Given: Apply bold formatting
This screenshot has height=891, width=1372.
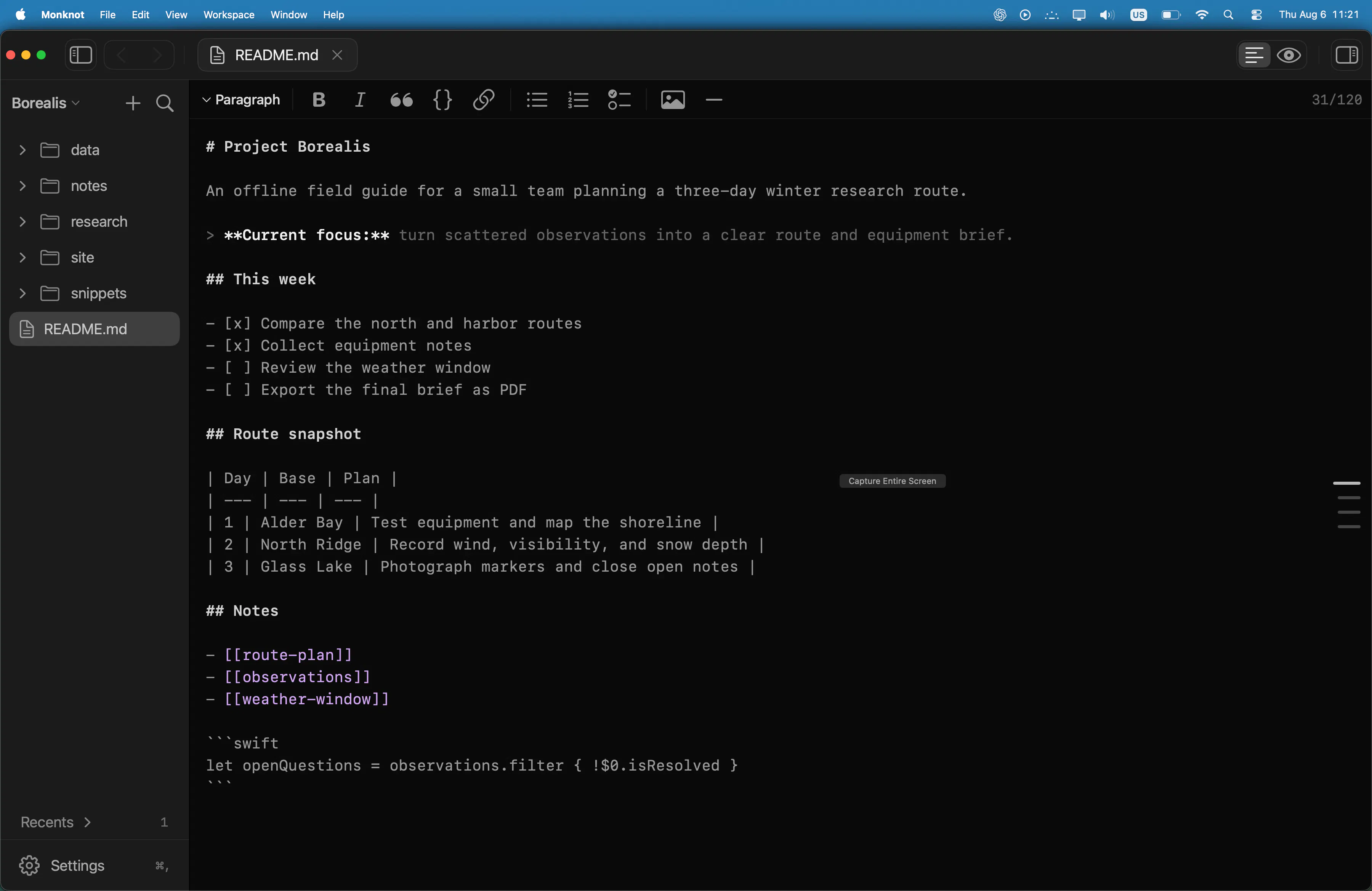Looking at the screenshot, I should tap(319, 100).
